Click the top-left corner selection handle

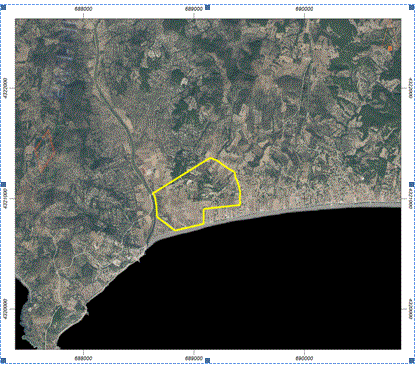3,7
